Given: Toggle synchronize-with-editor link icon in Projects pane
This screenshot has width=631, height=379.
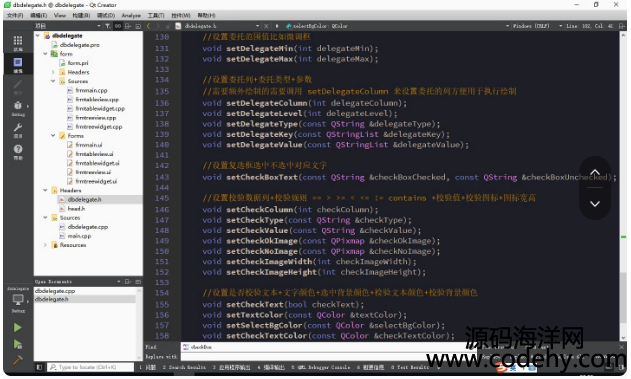Looking at the screenshot, I should coord(118,26).
